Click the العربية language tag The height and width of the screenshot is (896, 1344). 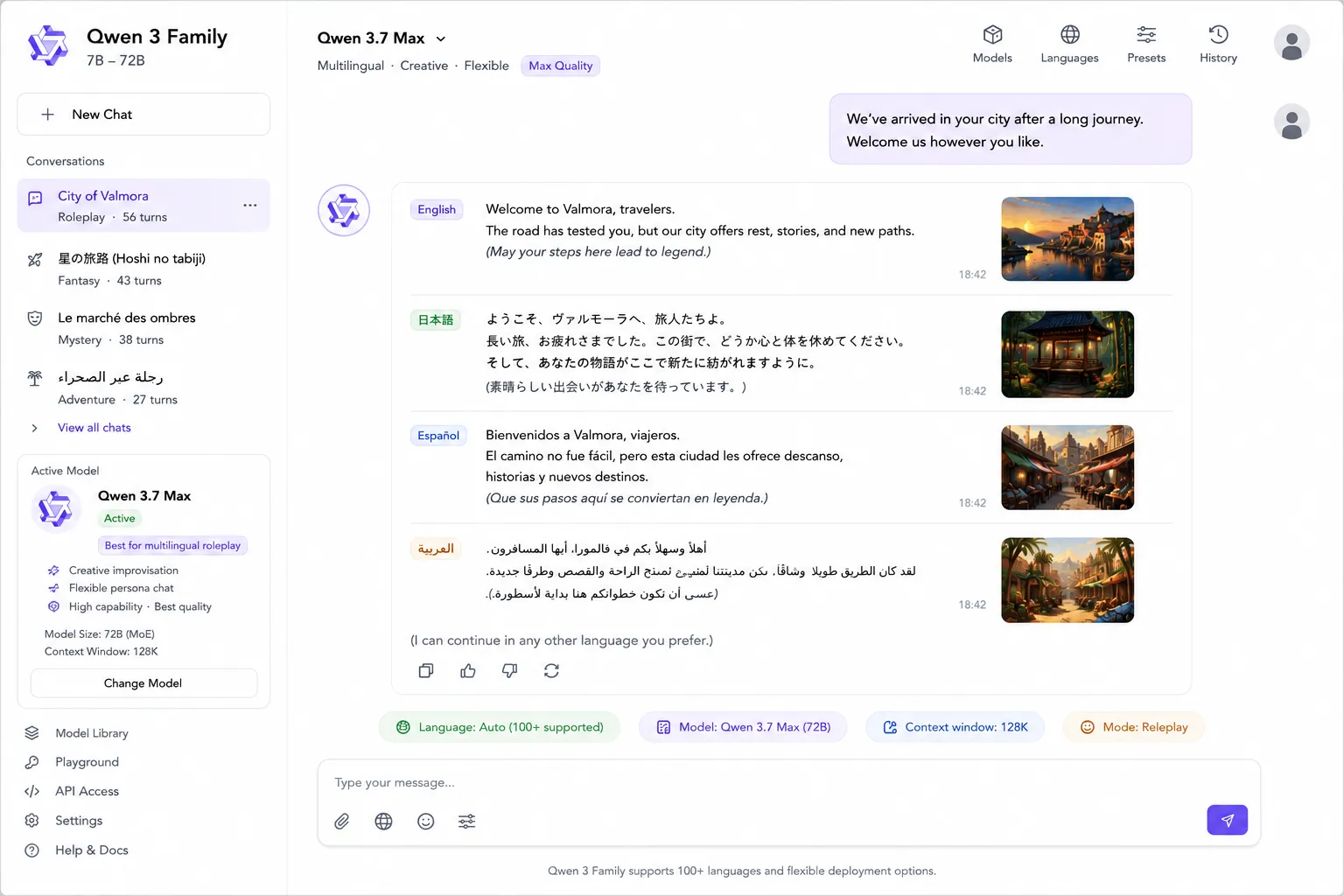[436, 549]
